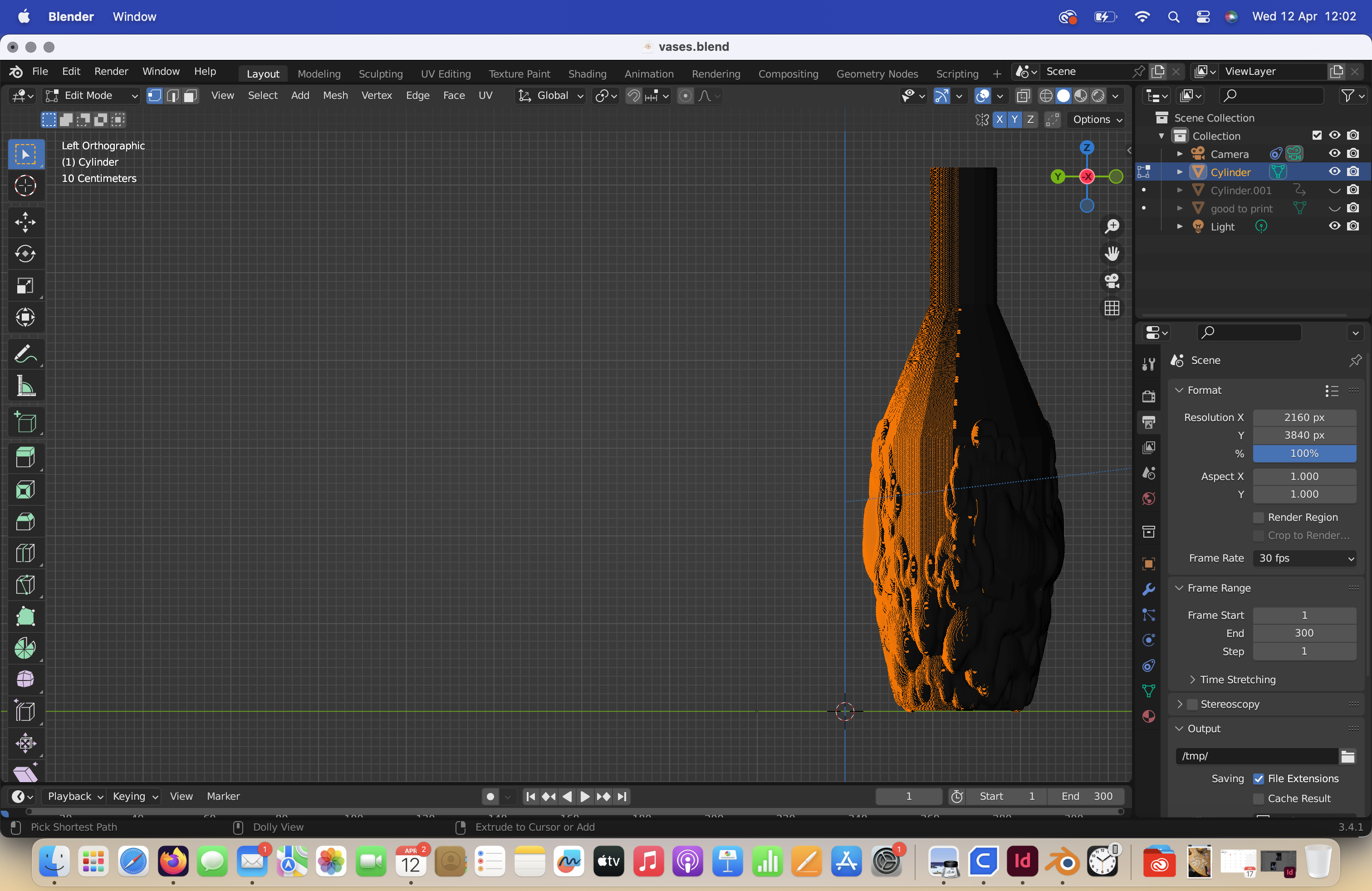1372x891 pixels.
Task: Select the Measure tool
Action: tap(25, 386)
